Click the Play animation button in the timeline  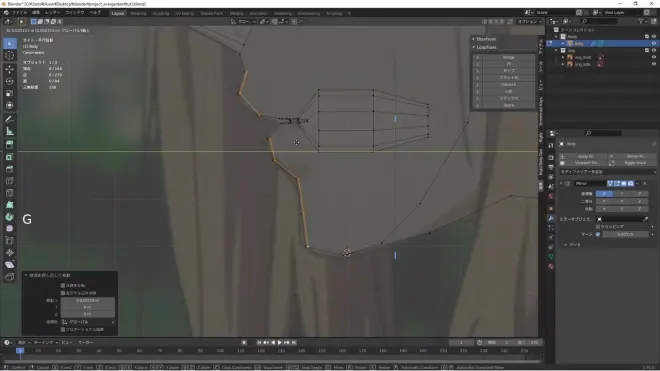(x=279, y=342)
